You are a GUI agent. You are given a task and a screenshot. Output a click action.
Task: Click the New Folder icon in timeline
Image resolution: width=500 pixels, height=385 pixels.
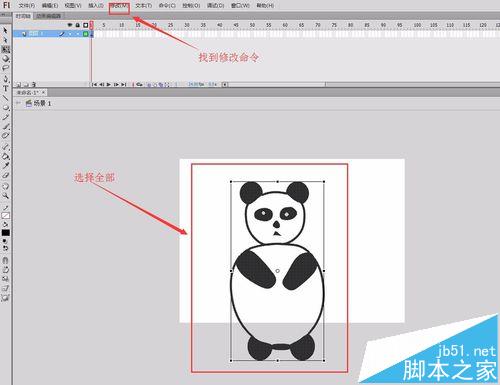26,85
